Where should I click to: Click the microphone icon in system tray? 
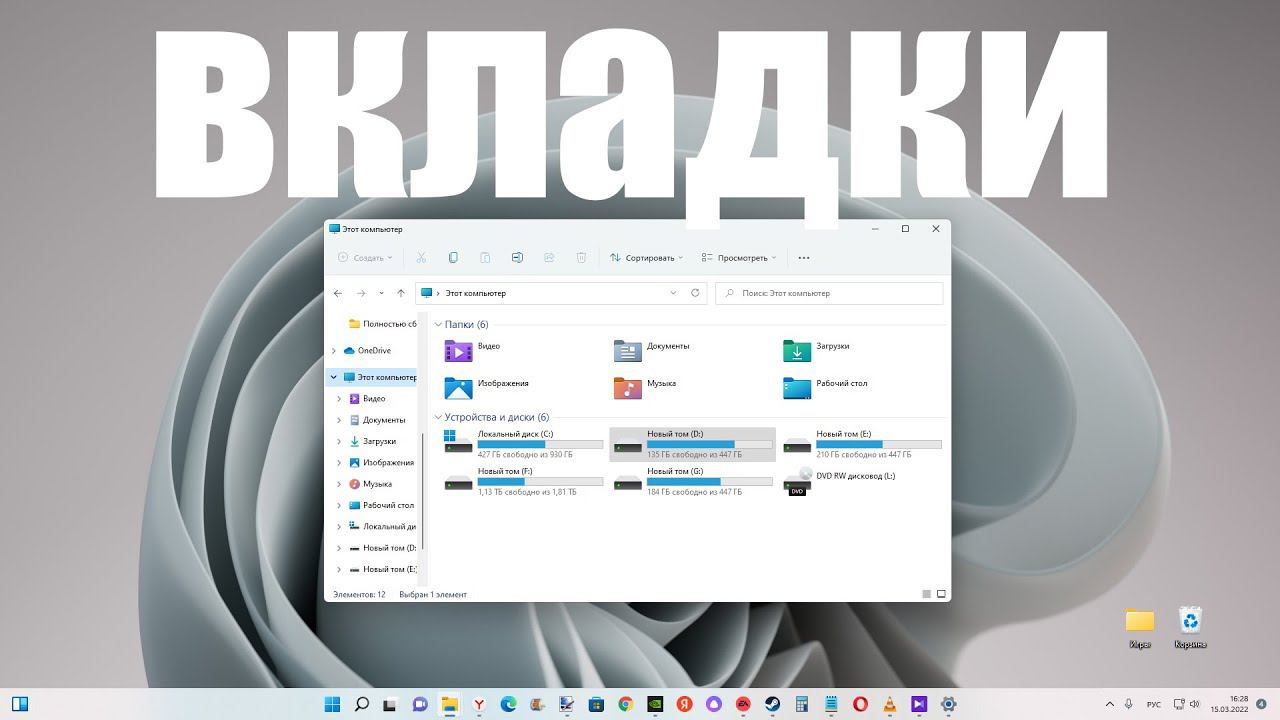pos(1129,704)
